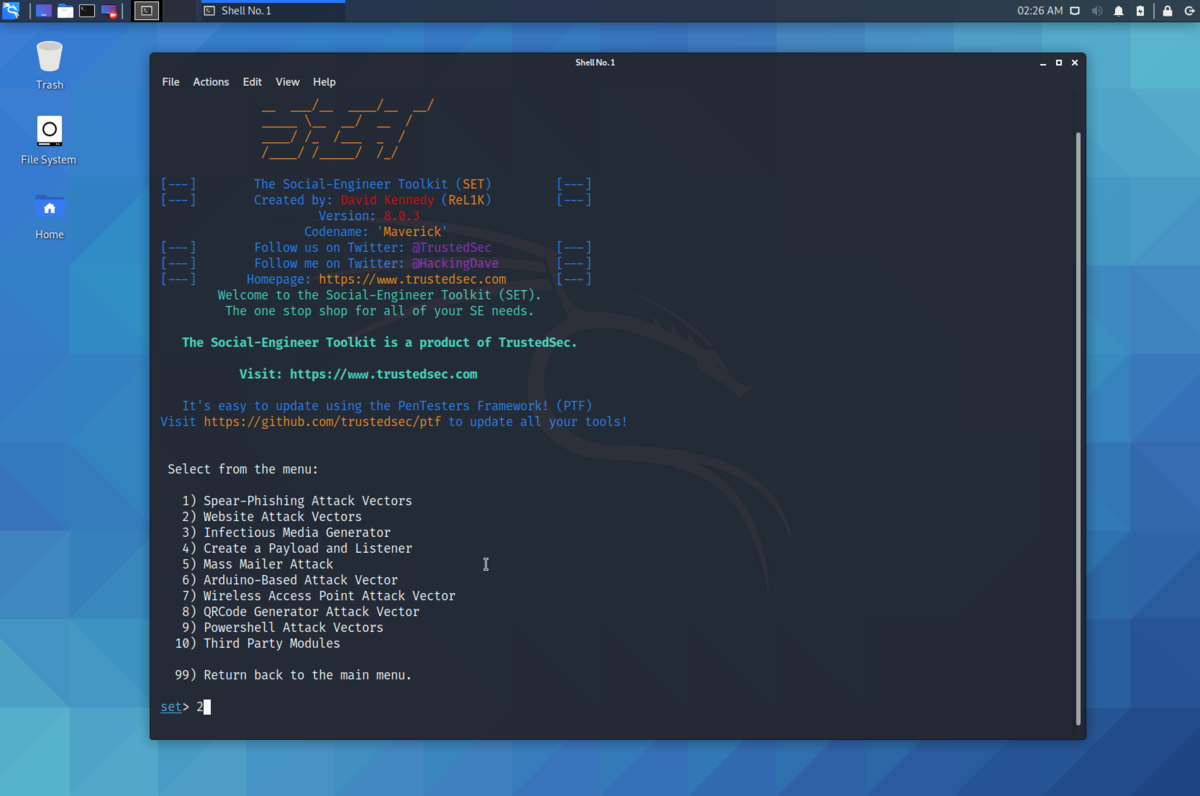Click the github.com/trustedsec/ptf link
The width and height of the screenshot is (1200, 796).
(x=322, y=422)
